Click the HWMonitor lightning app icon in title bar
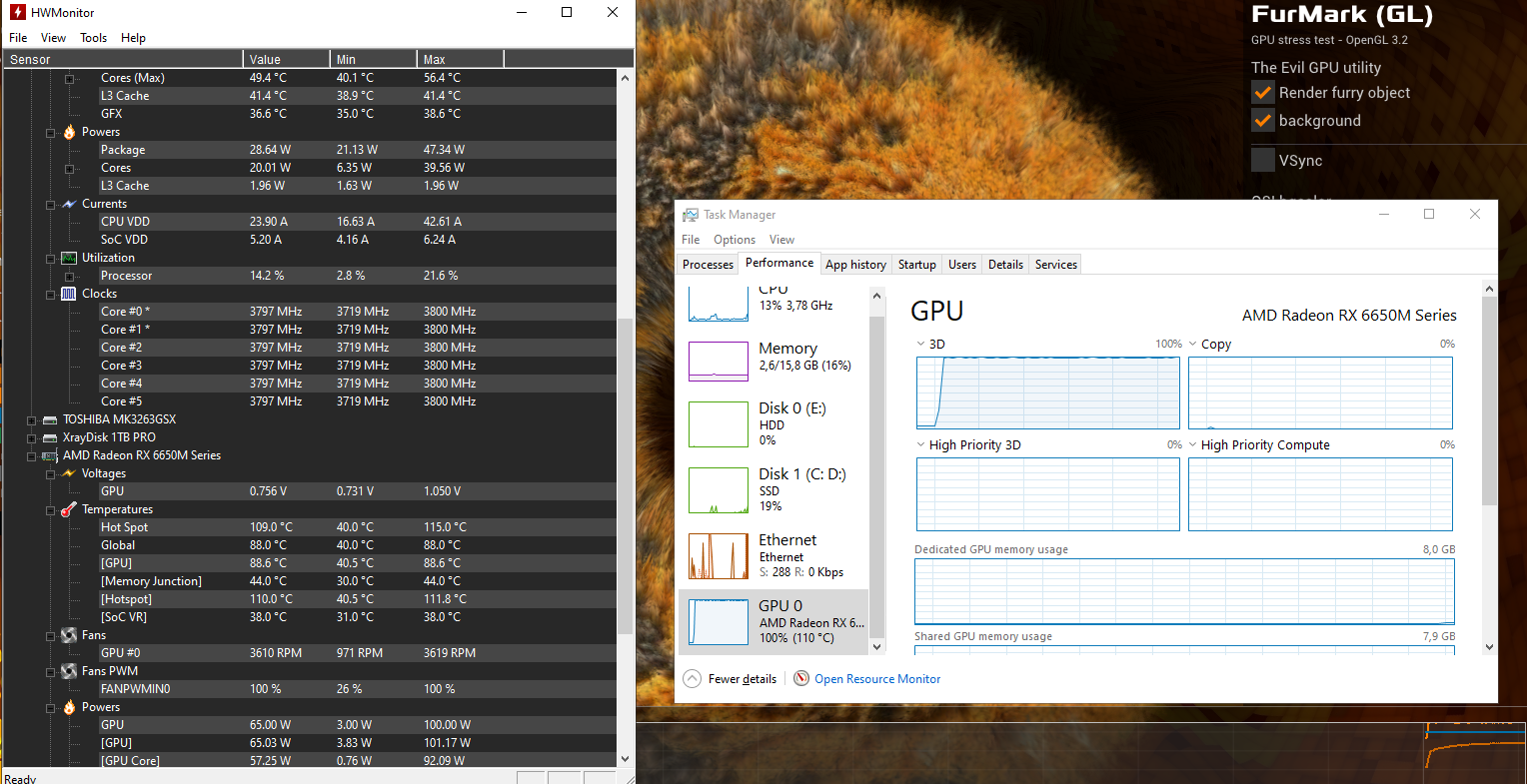1527x784 pixels. point(17,12)
